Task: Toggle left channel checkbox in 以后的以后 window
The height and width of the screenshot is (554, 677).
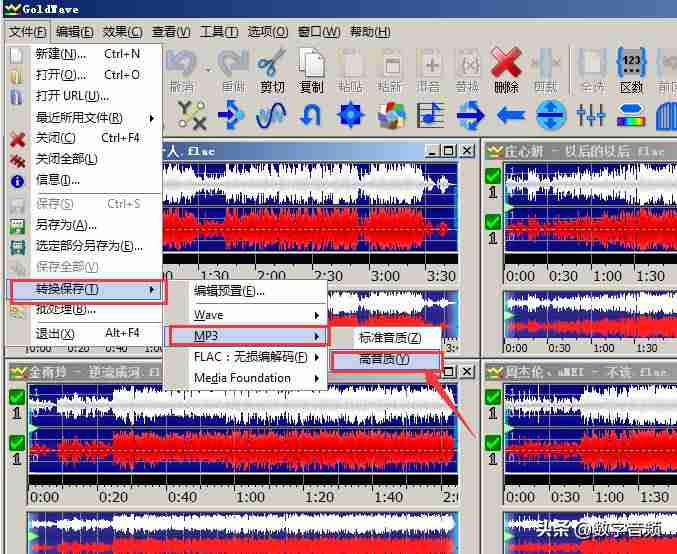Action: pos(493,176)
